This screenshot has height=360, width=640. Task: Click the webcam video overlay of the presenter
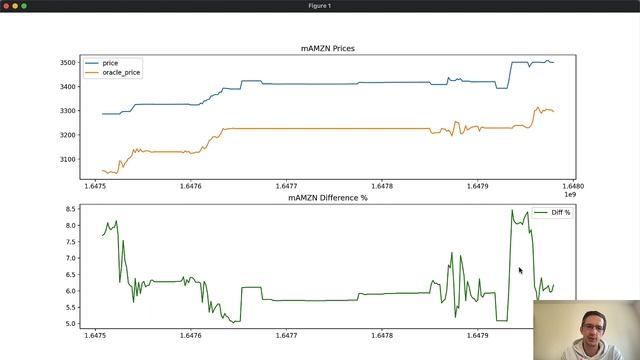tap(587, 330)
